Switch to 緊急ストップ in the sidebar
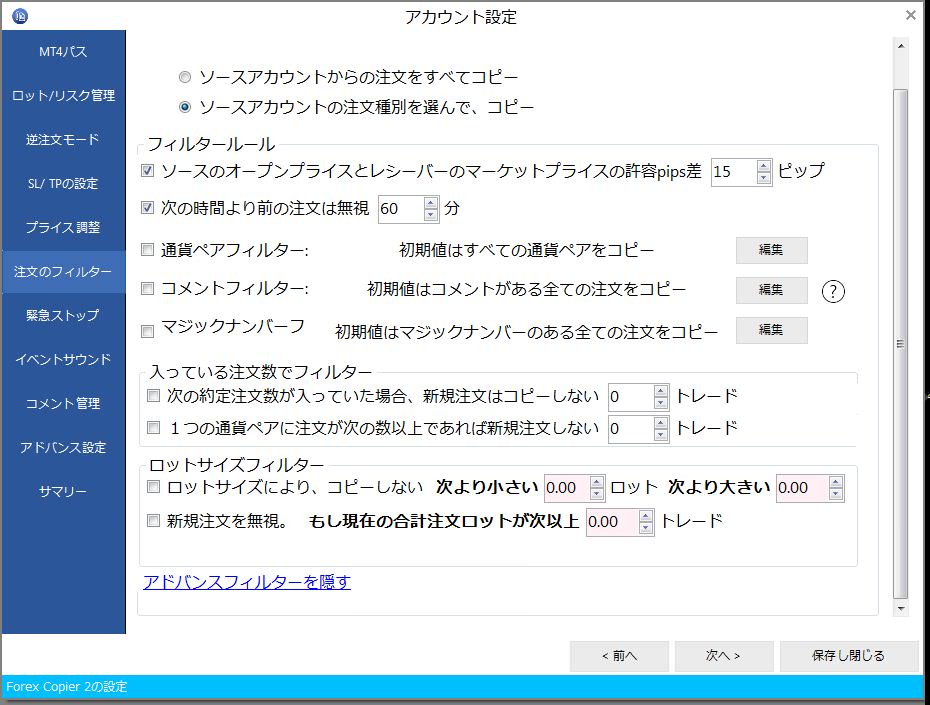 point(62,314)
